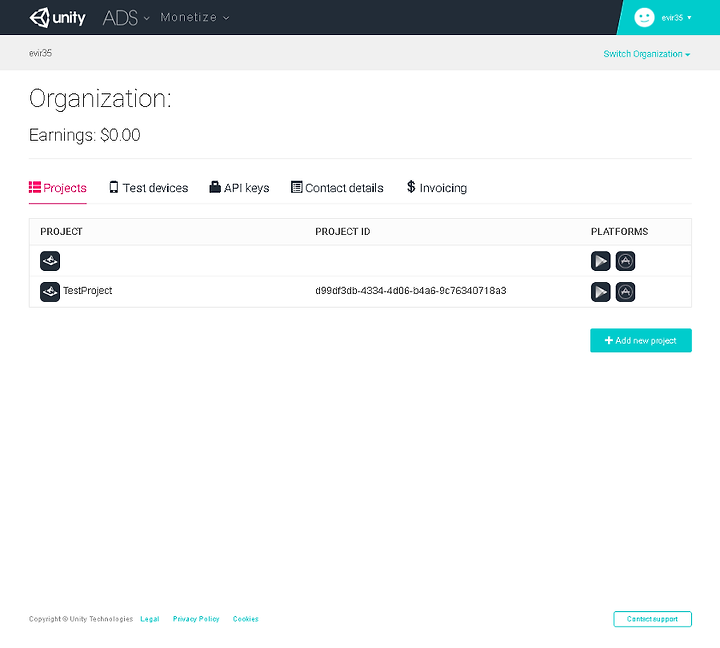Click the TestProject project icon
This screenshot has height=648, width=720.
coord(50,292)
